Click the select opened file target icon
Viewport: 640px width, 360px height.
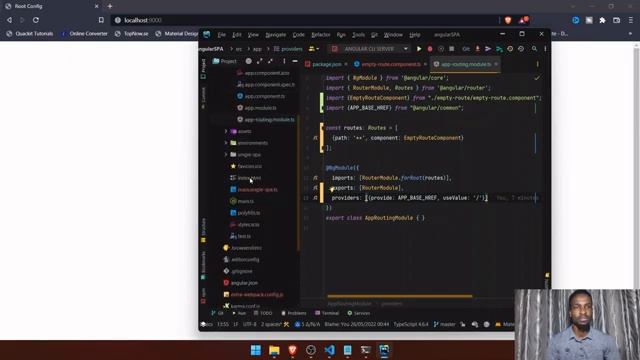pos(249,61)
